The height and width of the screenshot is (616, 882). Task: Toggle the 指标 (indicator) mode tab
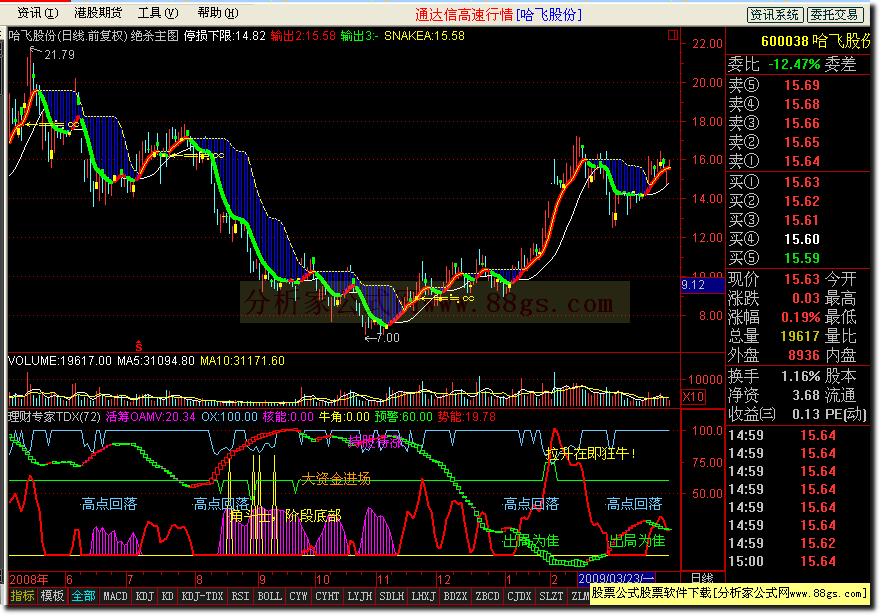(x=22, y=596)
